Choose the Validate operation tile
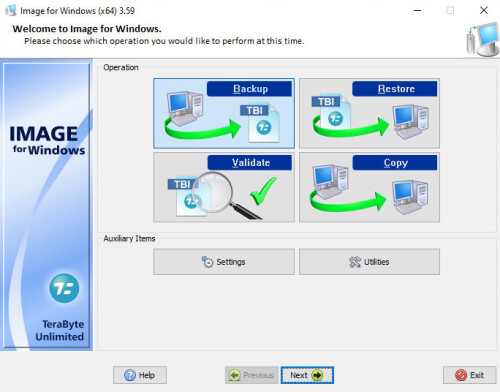This screenshot has height=392, width=500. [224, 187]
